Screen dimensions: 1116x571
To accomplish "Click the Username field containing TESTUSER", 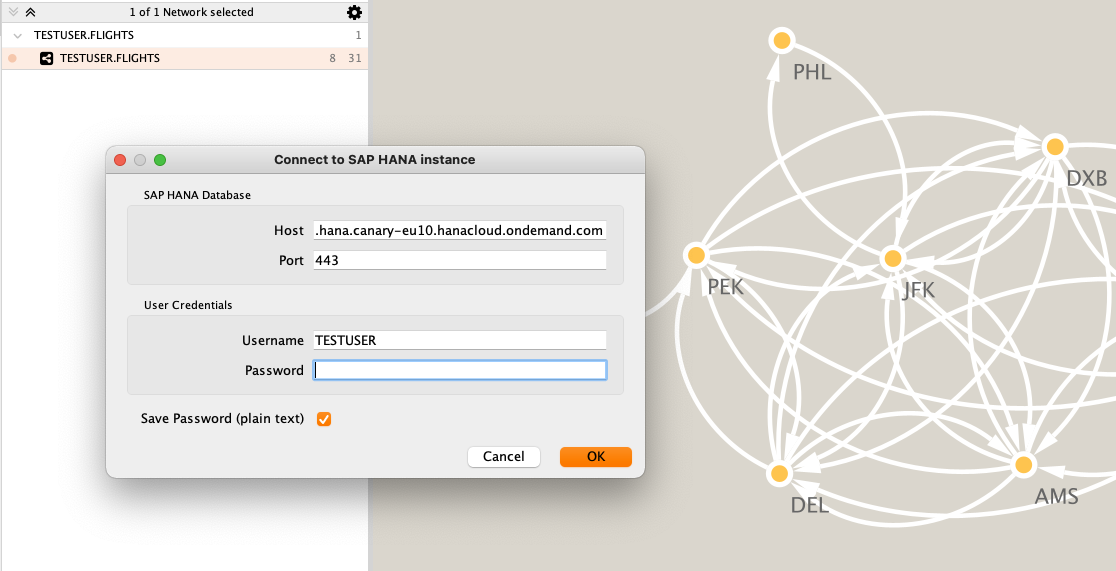I will coord(459,340).
